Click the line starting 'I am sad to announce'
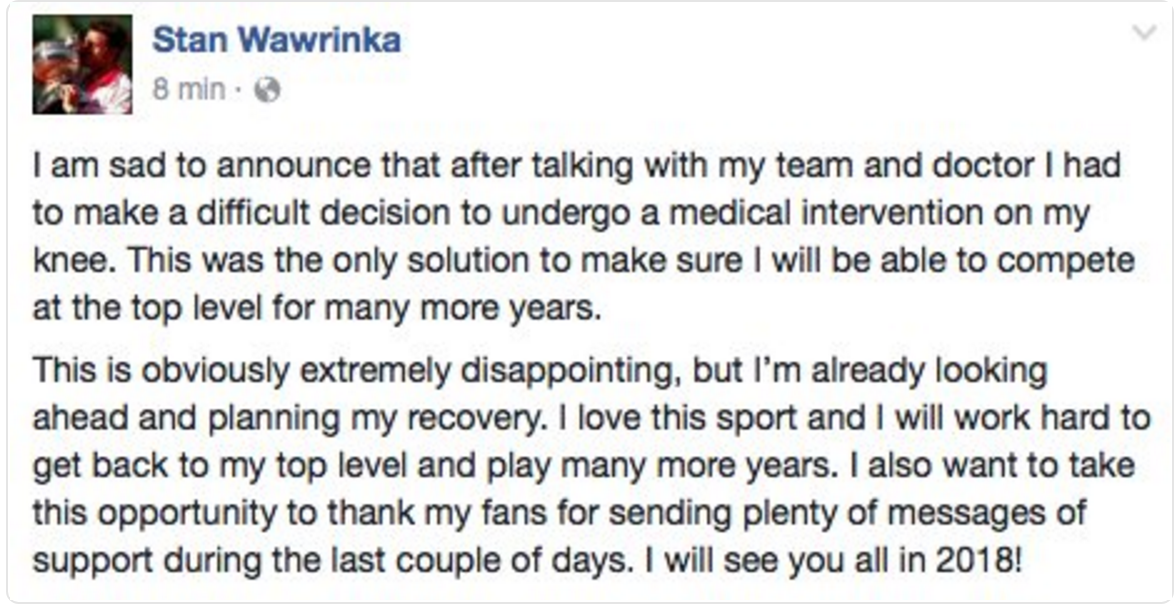1174x604 pixels. (x=576, y=167)
